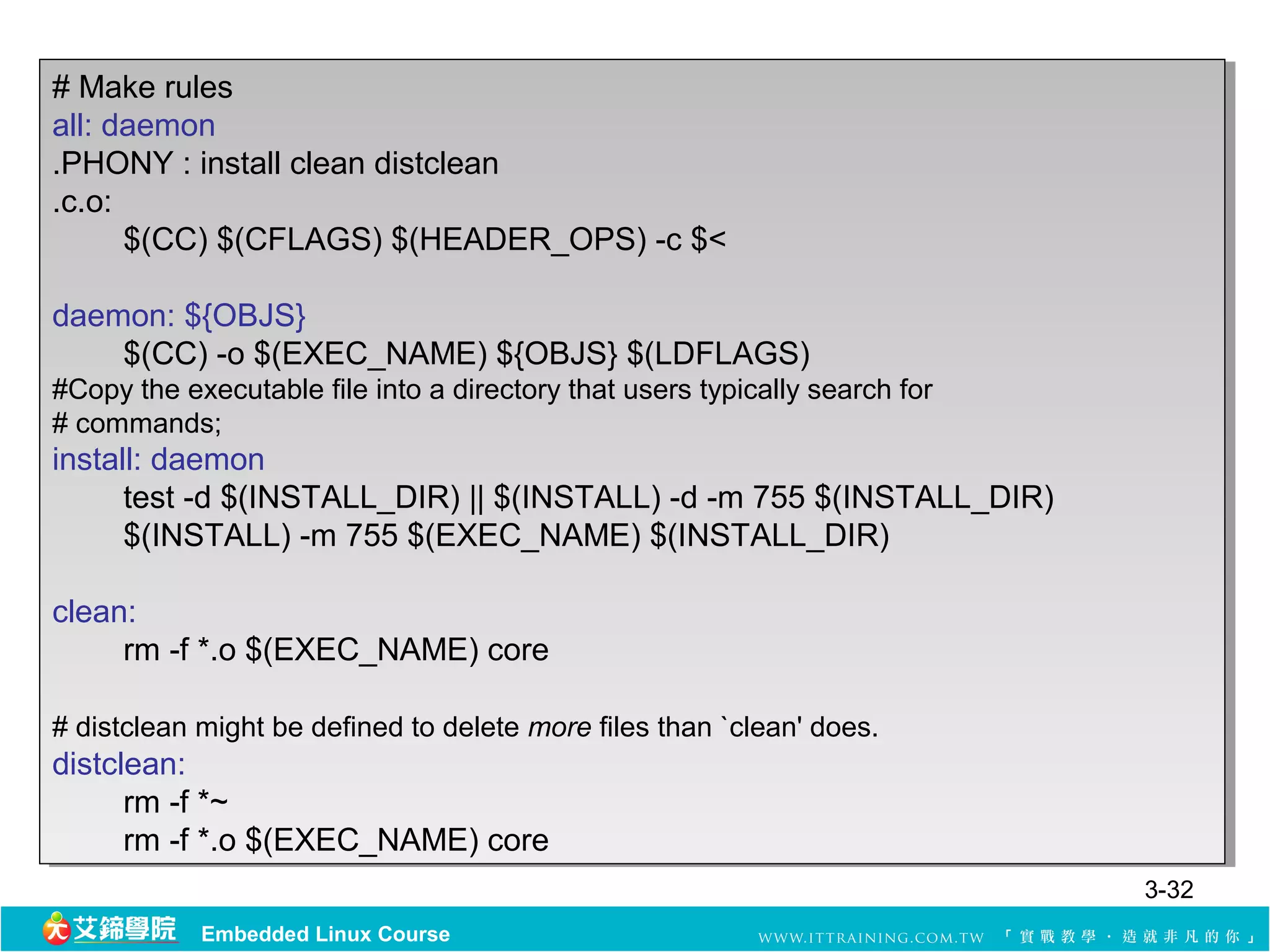Click the slide number '3-32'
Screen dimensions: 1270x952
[x=1169, y=890]
